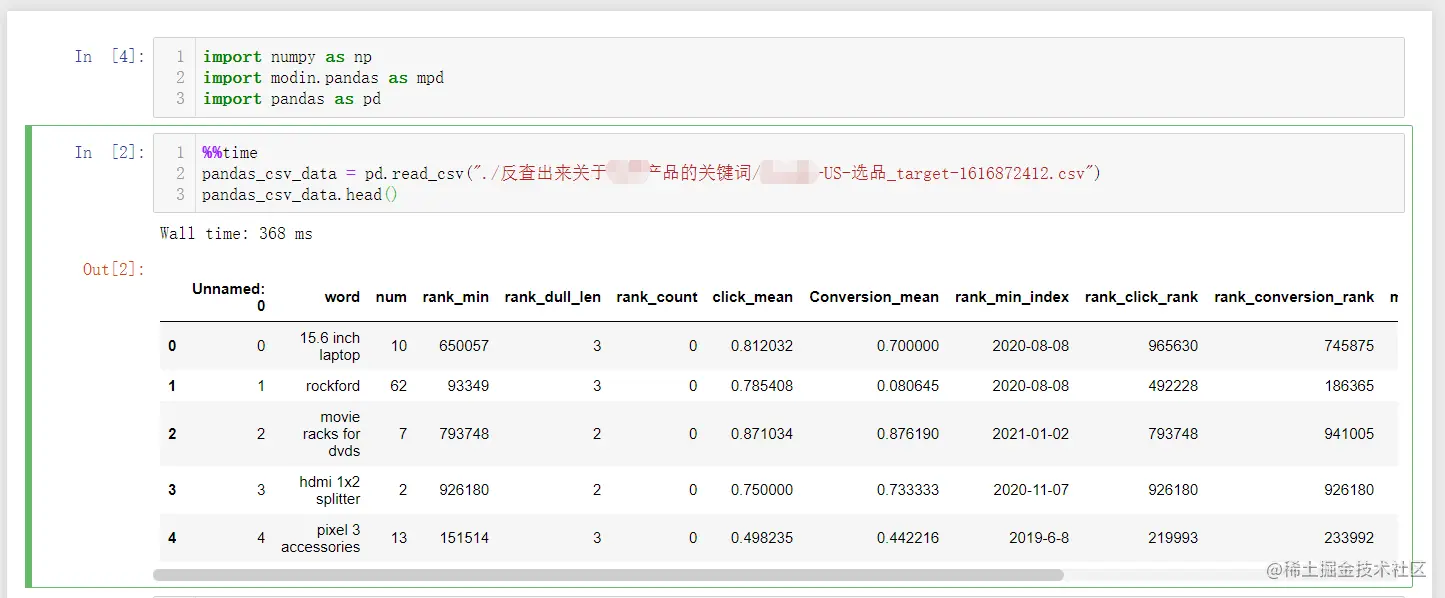Click the '%%time' magic line
This screenshot has width=1445, height=598.
pyautogui.click(x=230, y=153)
